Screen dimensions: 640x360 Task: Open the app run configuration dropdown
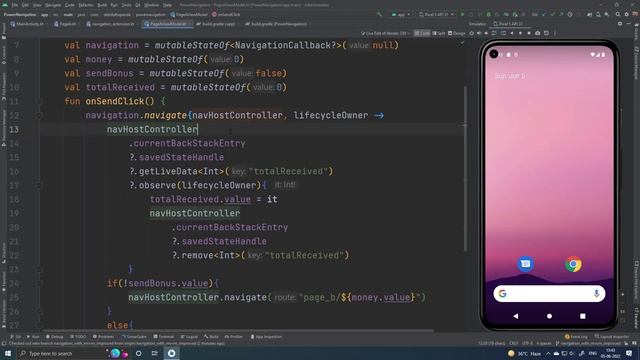point(401,14)
